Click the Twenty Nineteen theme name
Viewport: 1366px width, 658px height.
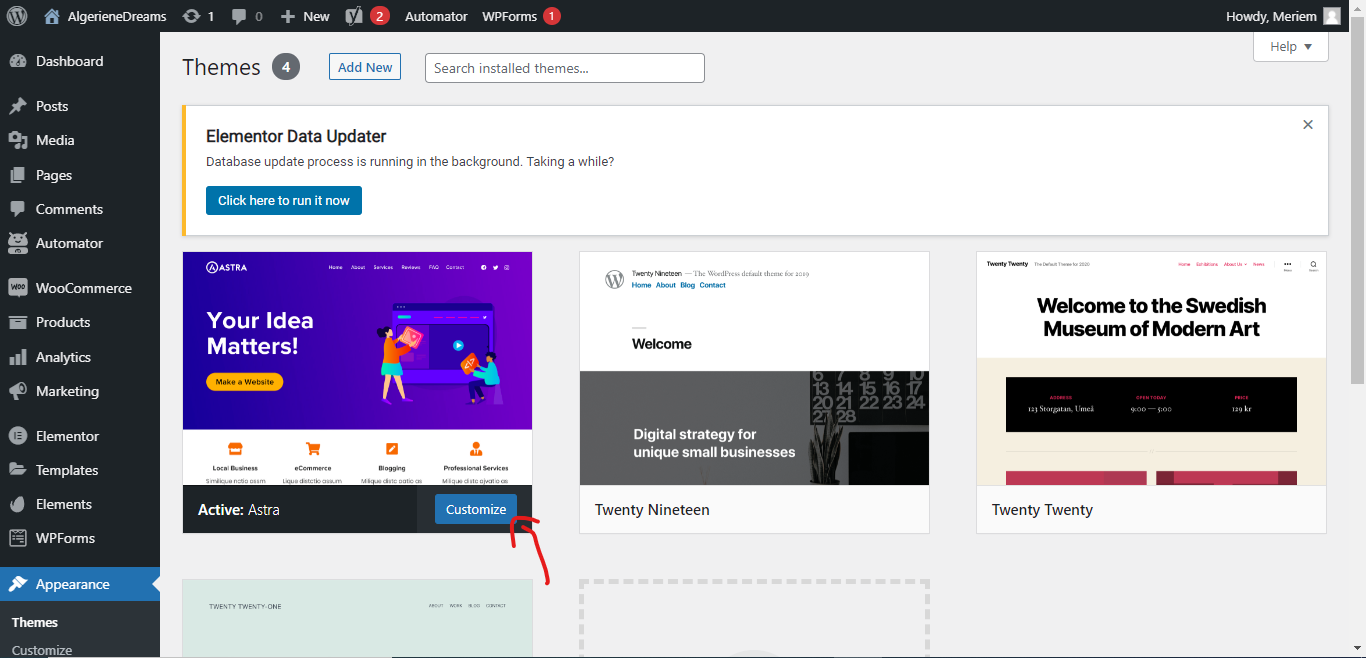(x=652, y=509)
